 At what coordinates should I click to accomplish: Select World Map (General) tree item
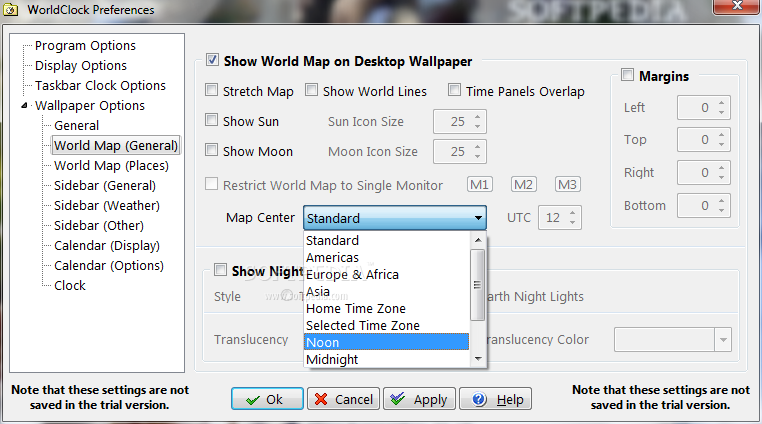[116, 145]
